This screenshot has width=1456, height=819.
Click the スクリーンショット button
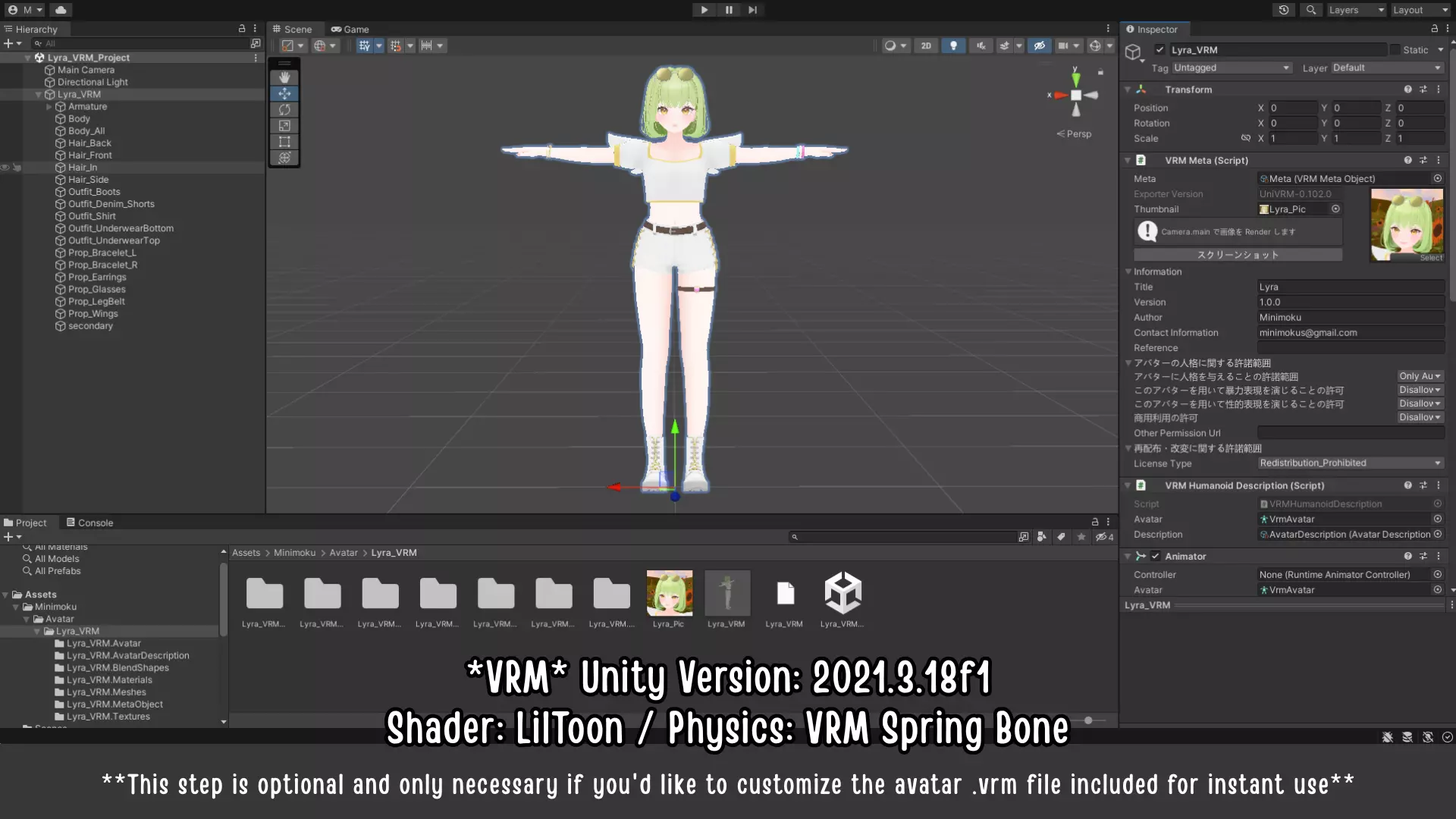(1238, 255)
